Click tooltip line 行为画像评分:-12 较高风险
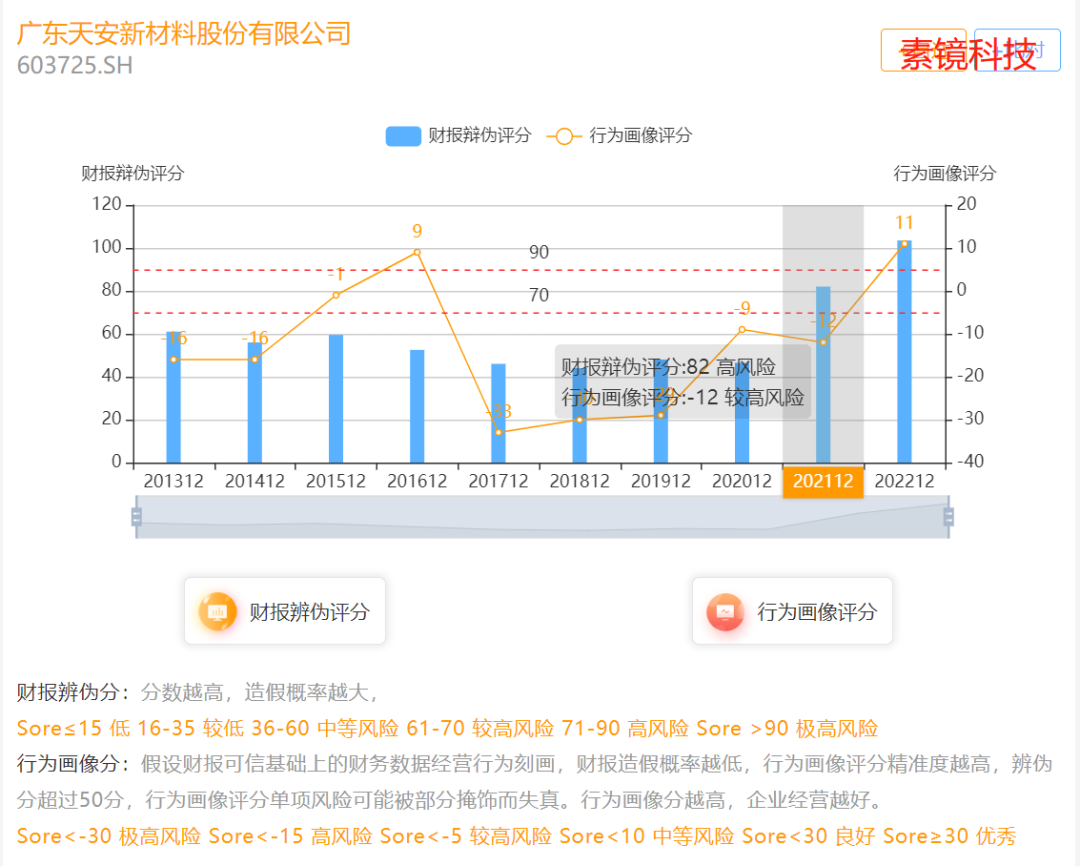 click(x=683, y=398)
